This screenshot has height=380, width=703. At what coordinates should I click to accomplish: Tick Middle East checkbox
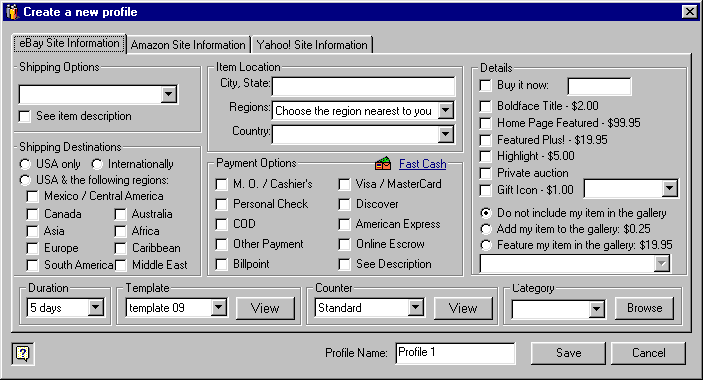tap(120, 265)
